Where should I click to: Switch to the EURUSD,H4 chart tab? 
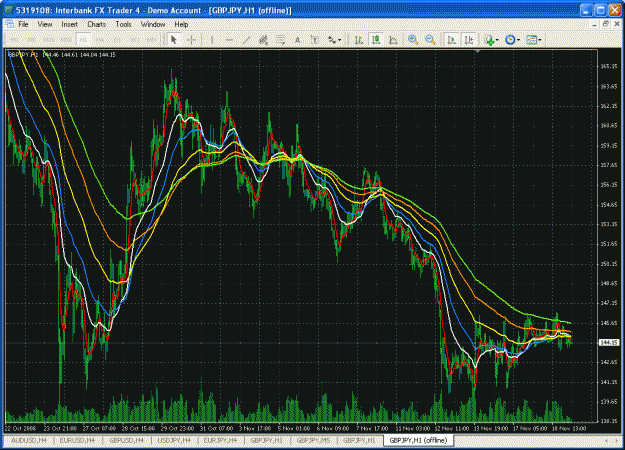coord(77,440)
